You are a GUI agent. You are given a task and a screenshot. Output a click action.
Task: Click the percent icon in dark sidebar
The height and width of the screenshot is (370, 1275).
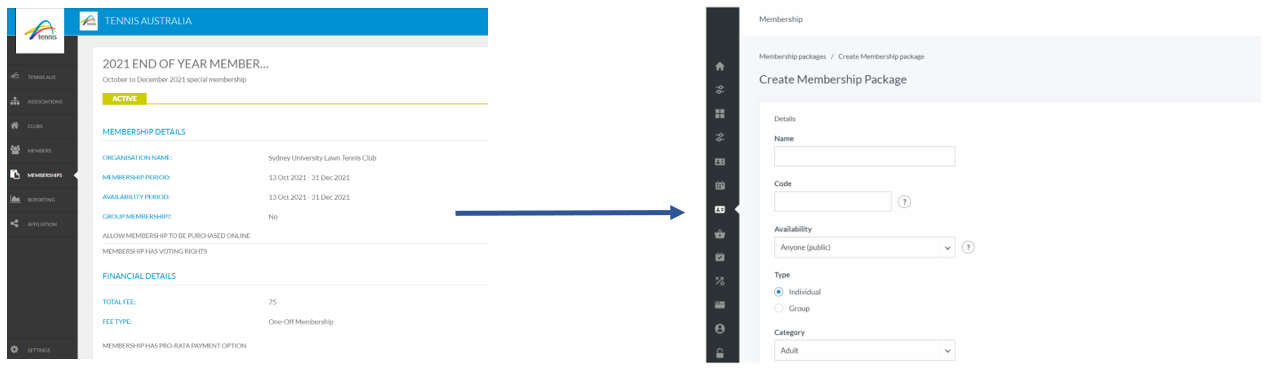pos(719,281)
